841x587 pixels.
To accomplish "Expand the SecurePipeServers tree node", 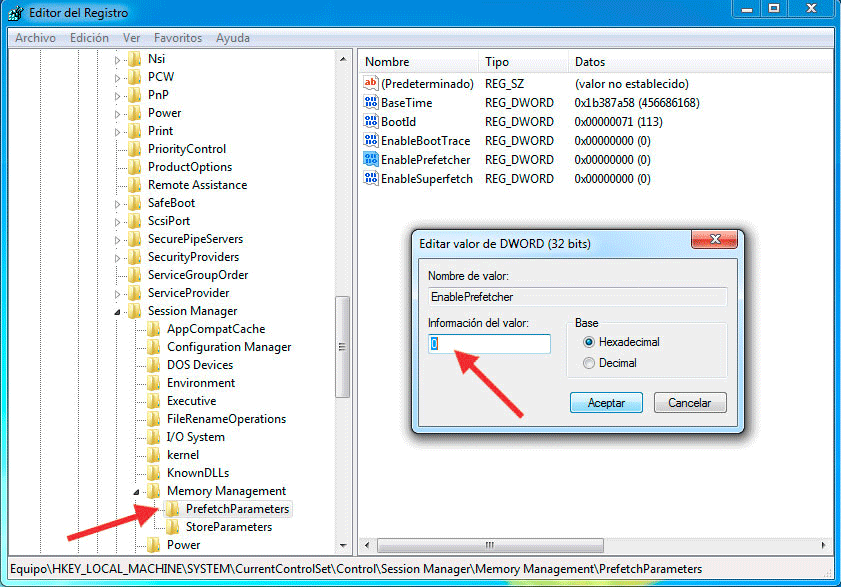I will [x=117, y=240].
